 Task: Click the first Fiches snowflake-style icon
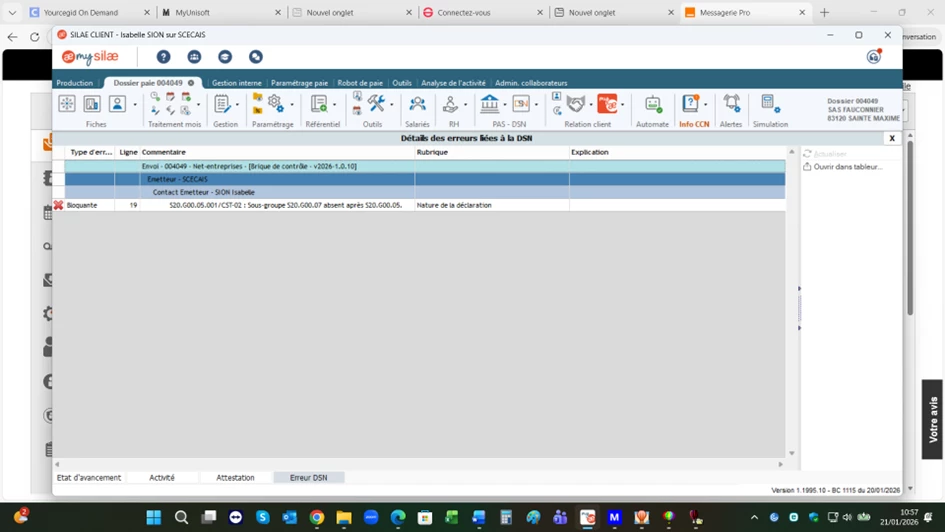pos(67,104)
